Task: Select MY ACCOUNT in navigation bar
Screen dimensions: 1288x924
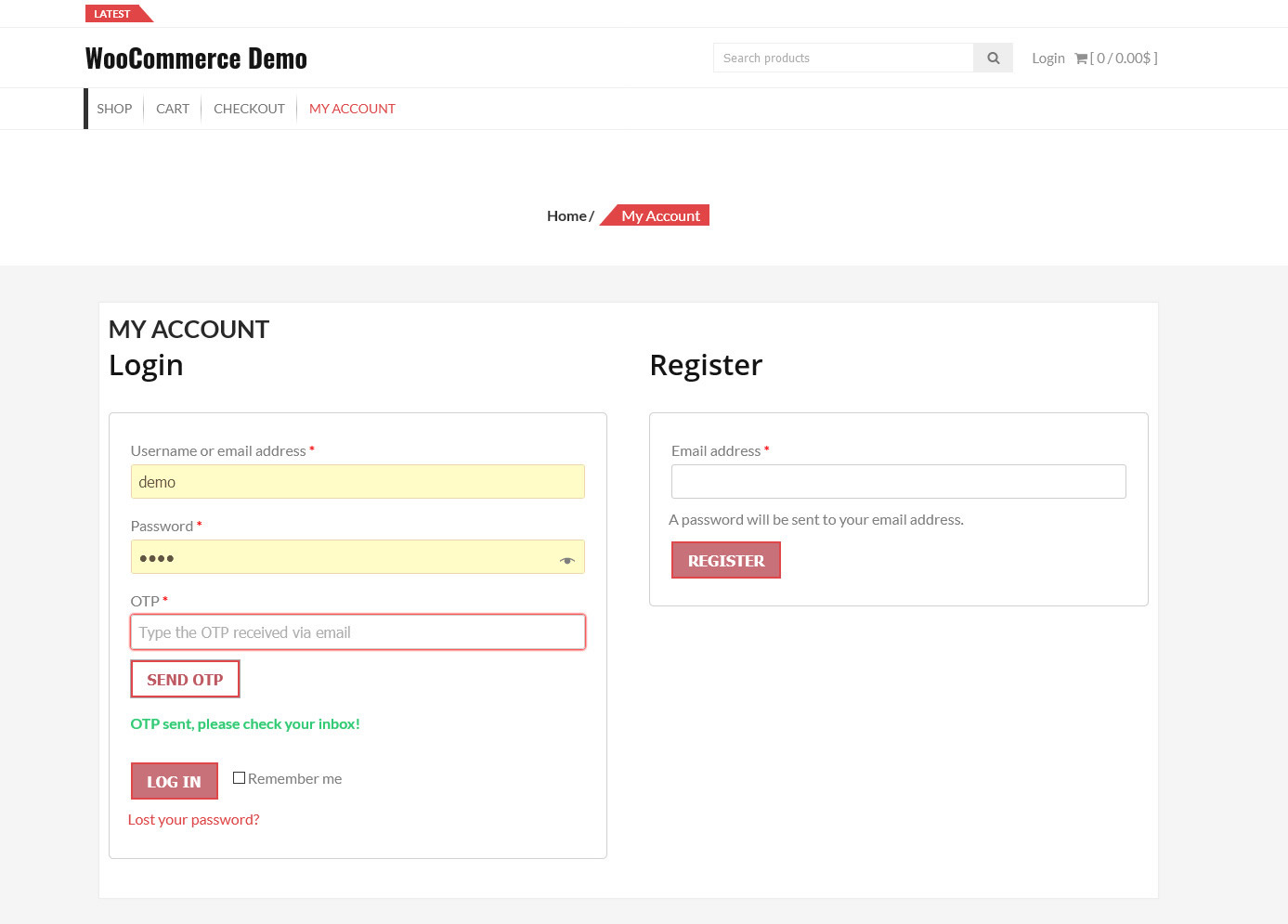Action: click(x=352, y=109)
